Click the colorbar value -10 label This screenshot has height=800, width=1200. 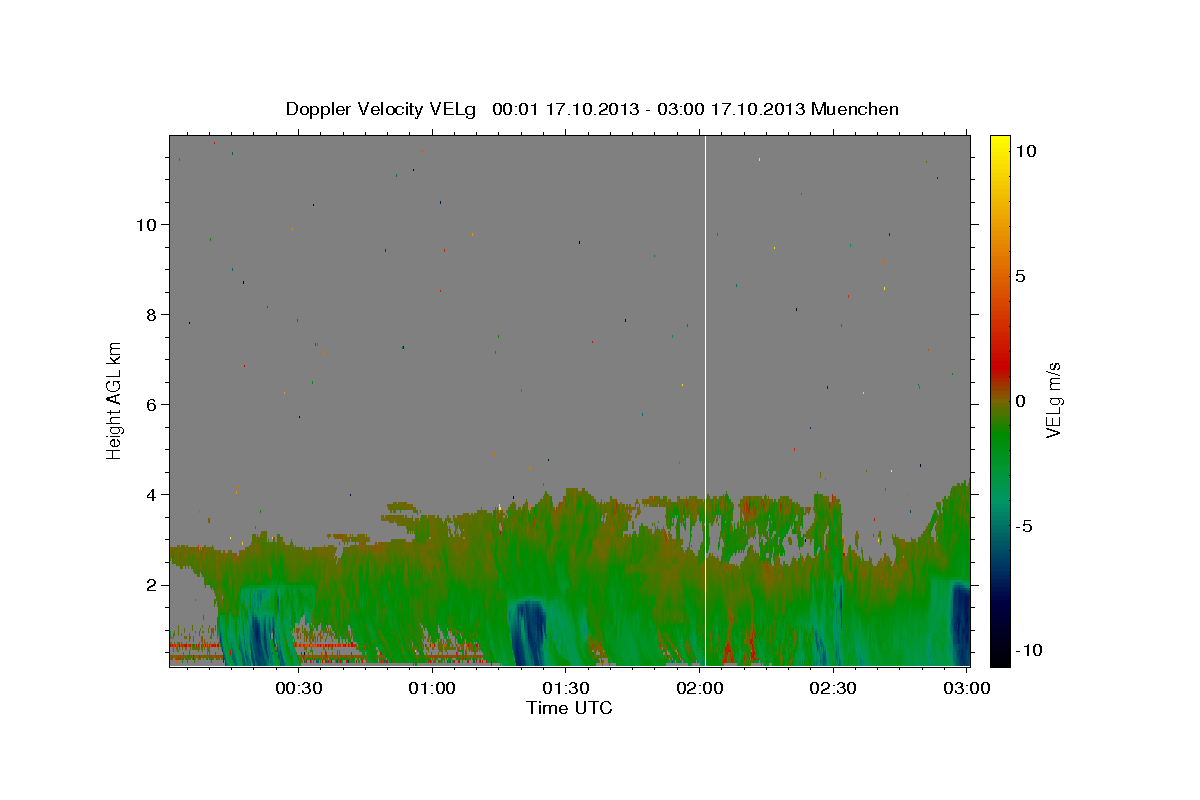[x=1028, y=651]
